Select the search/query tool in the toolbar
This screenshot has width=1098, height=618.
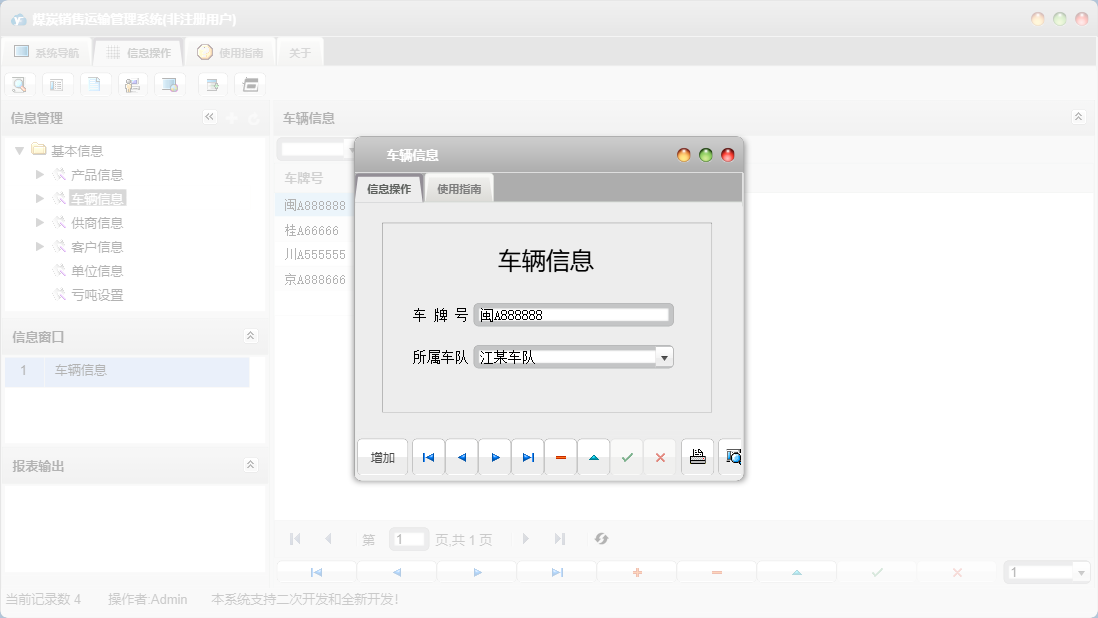click(x=19, y=84)
